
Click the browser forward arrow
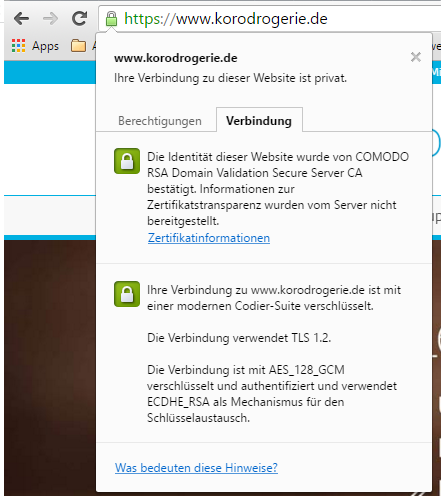(x=51, y=18)
